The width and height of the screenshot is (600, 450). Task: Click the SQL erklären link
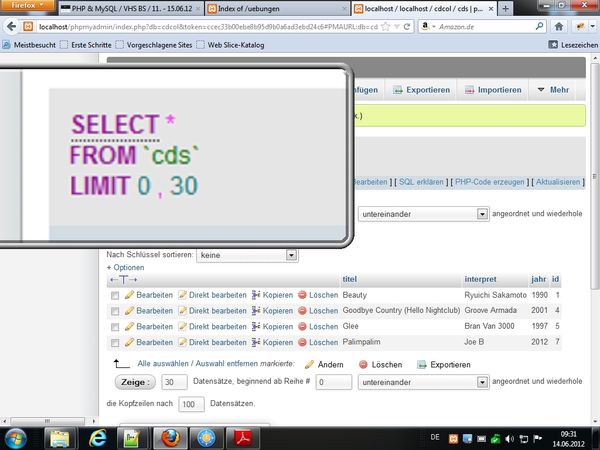[x=421, y=182]
